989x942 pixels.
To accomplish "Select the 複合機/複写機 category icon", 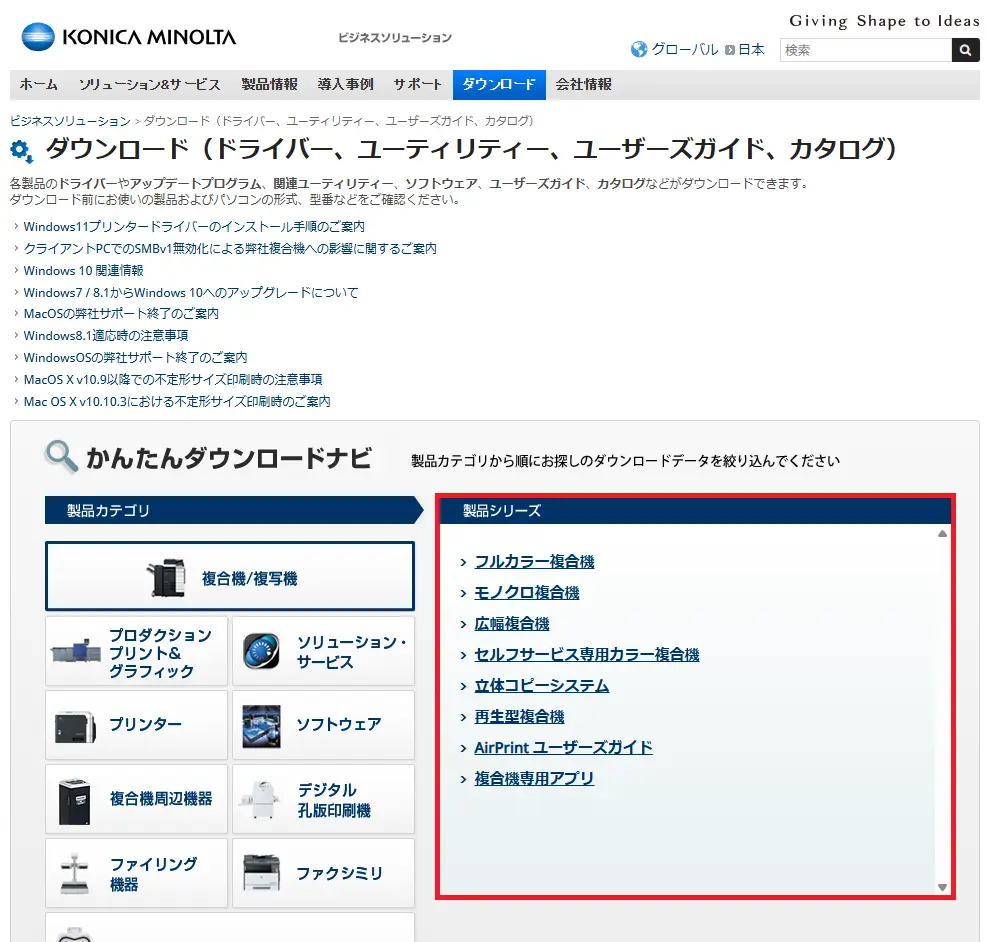I will point(167,578).
